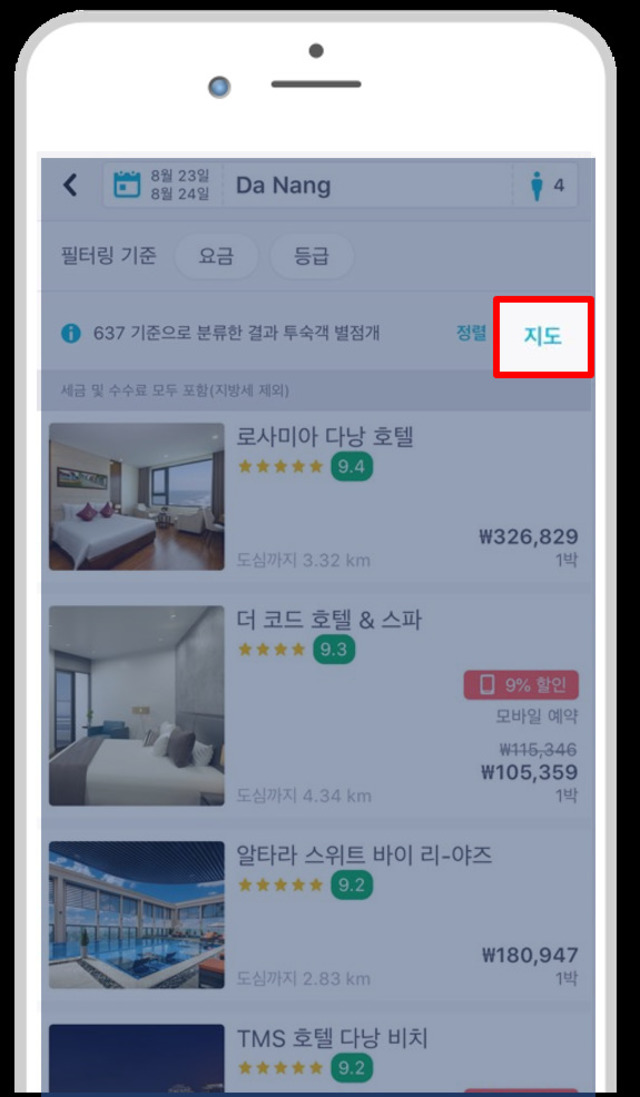Edit the Da Nang destination field

[x=367, y=185]
